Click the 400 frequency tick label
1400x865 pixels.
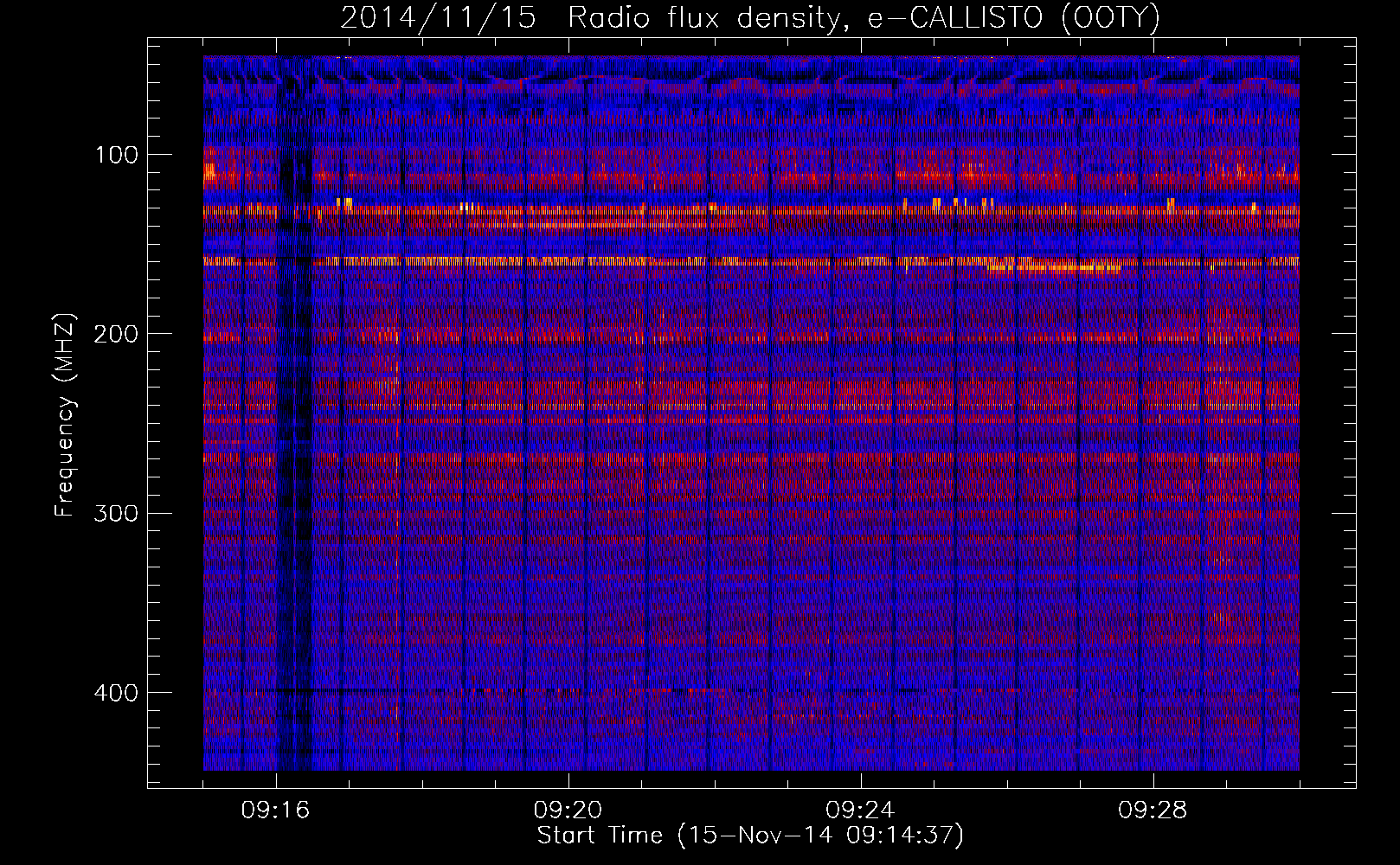pyautogui.click(x=114, y=693)
